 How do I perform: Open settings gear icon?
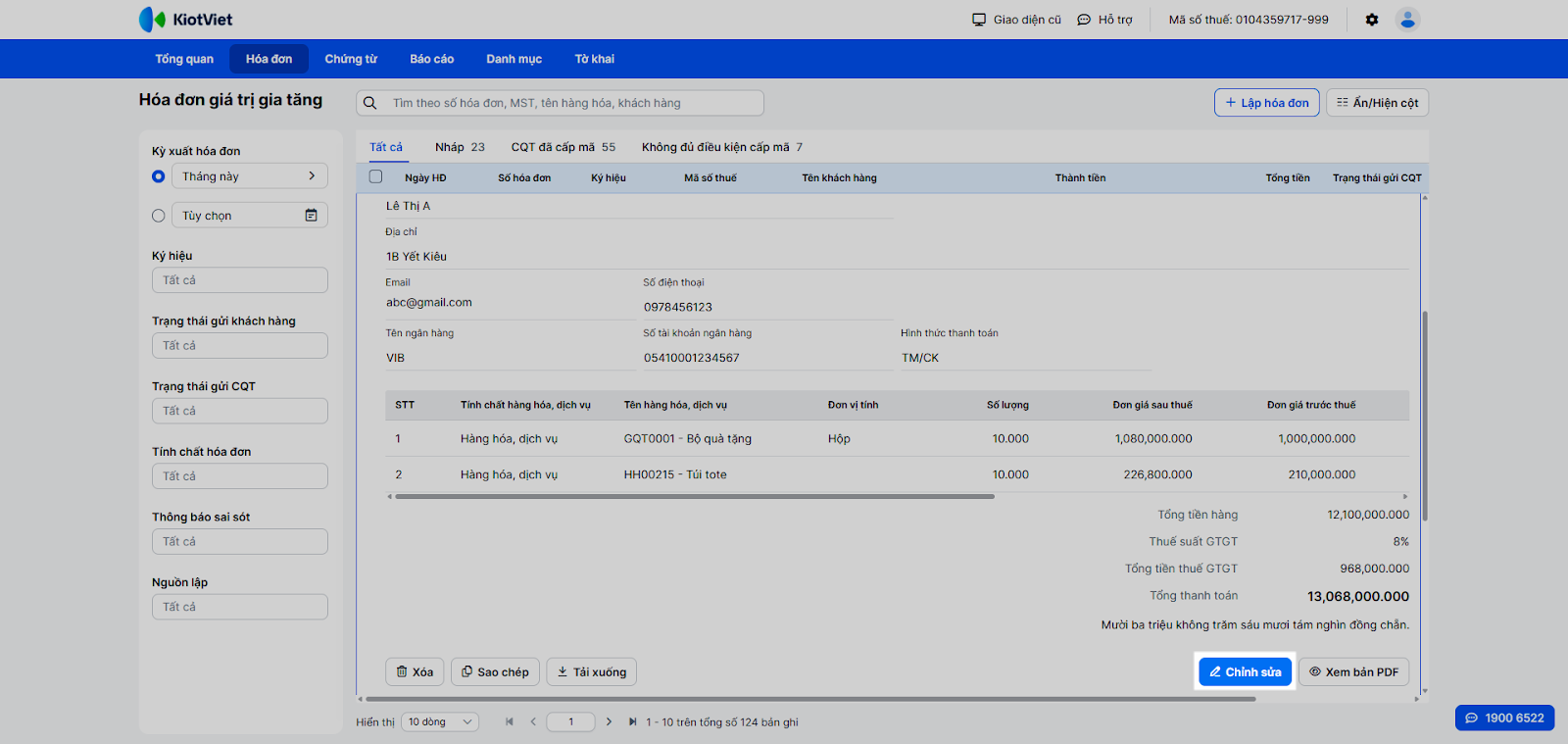[x=1372, y=20]
